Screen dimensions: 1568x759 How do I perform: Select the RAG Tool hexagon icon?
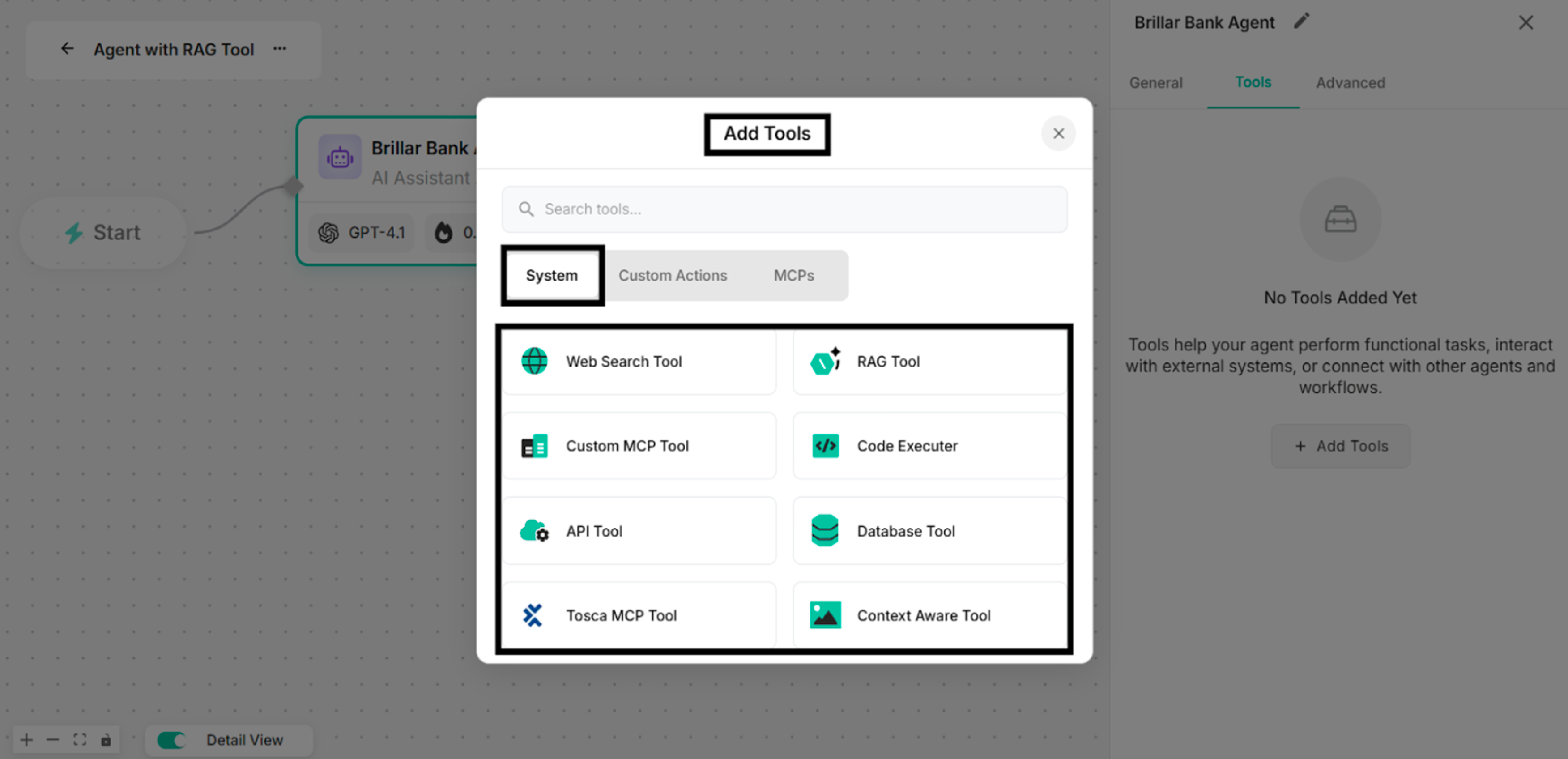[x=825, y=360]
